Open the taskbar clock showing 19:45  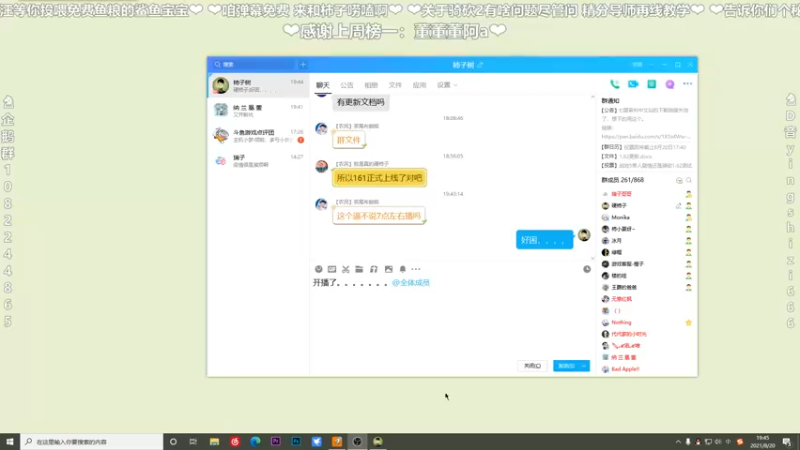tap(762, 442)
